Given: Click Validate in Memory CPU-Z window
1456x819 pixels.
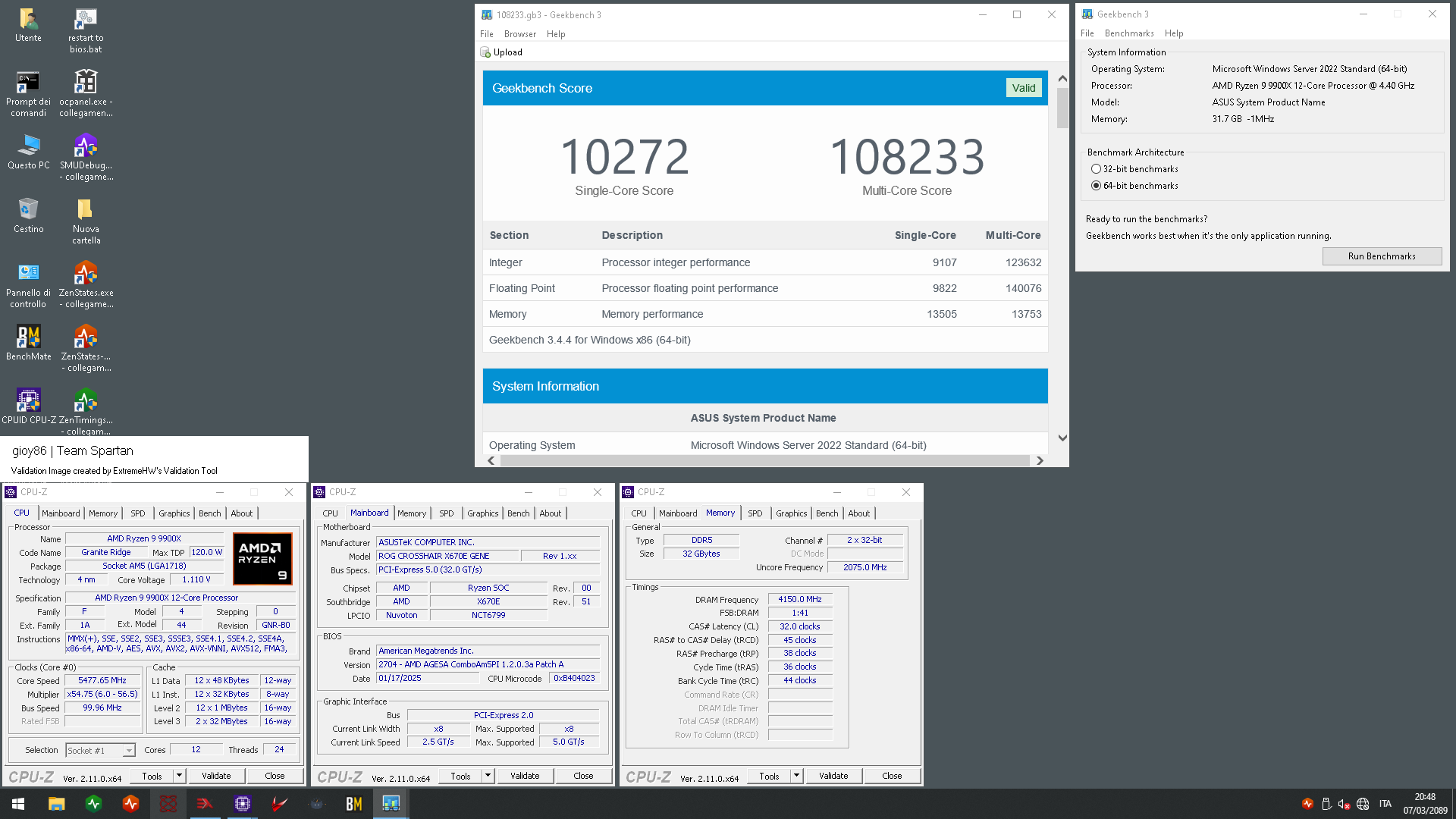Looking at the screenshot, I should pos(833,776).
